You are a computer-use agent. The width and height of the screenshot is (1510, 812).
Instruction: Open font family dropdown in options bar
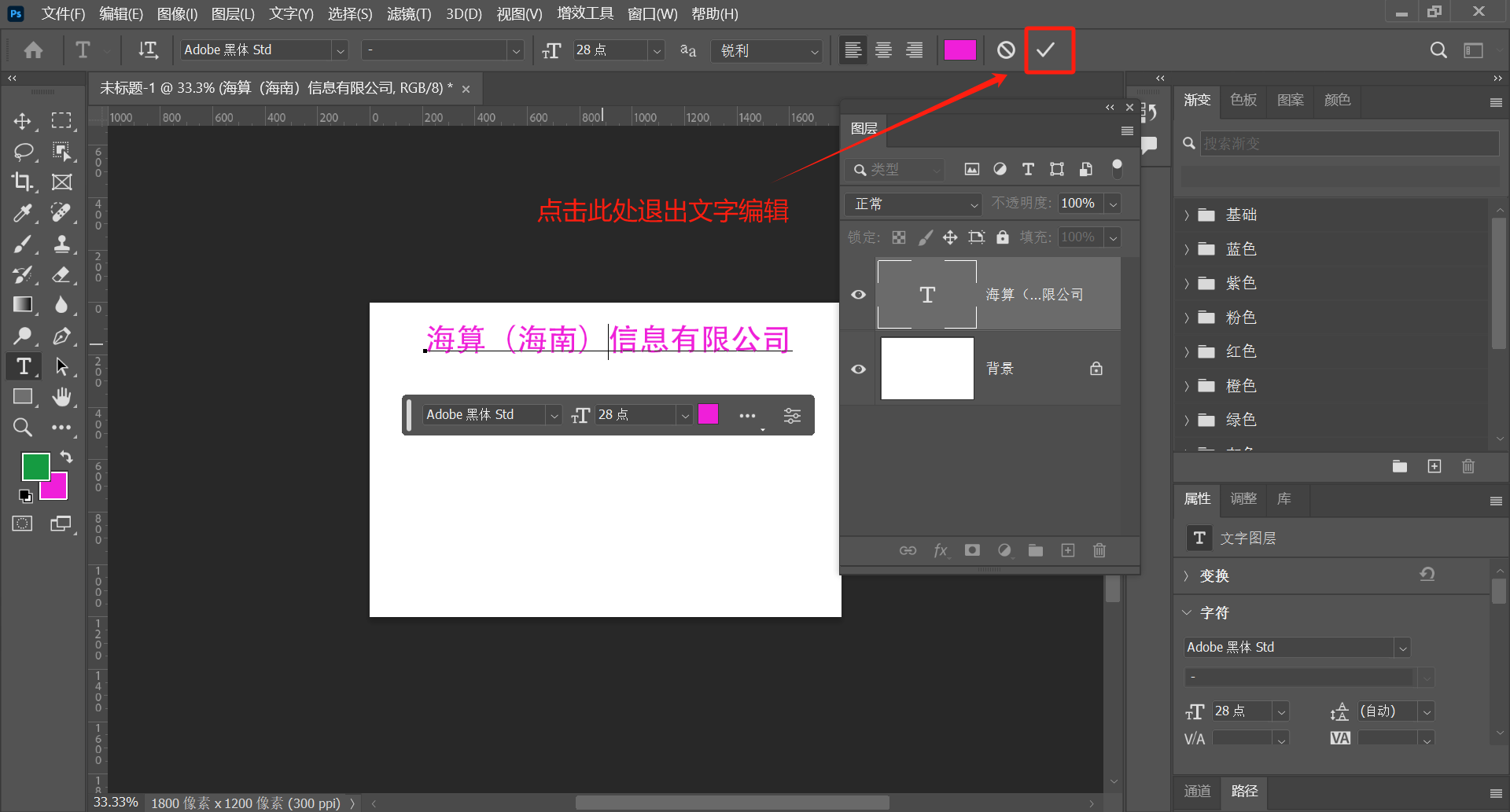coord(341,50)
